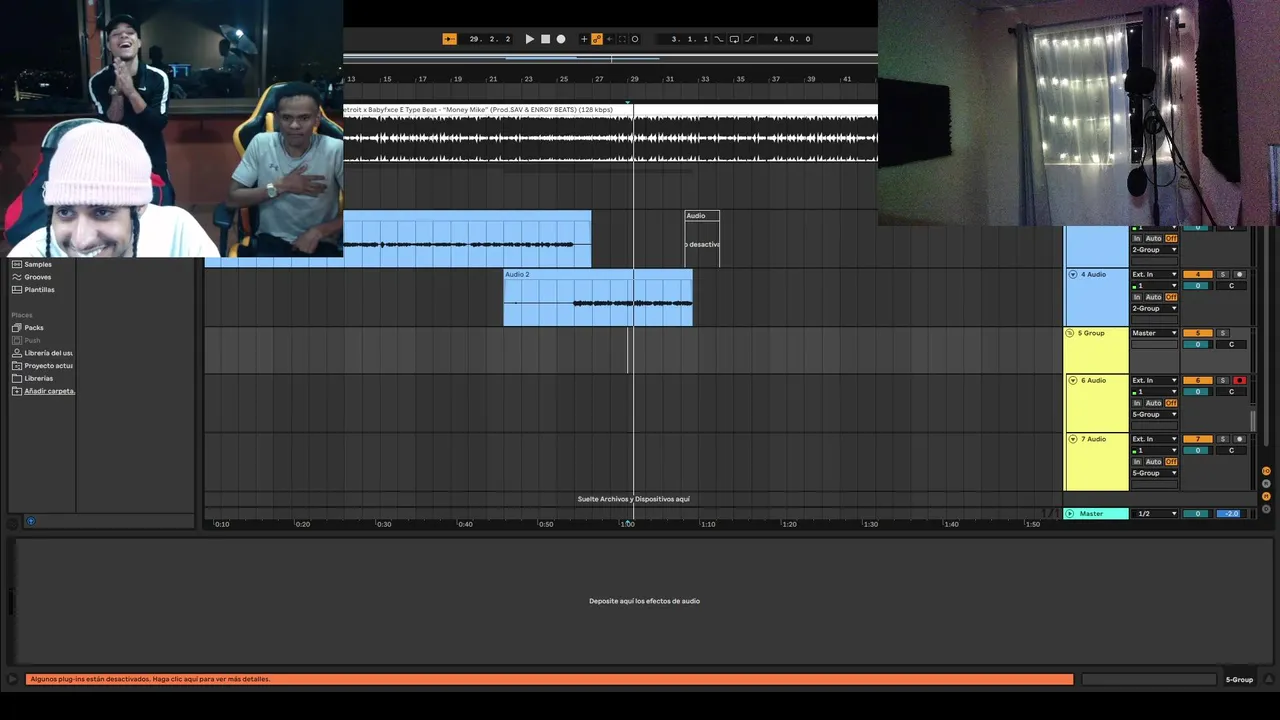Open Master track 1/2 output dropdown
1280x720 pixels.
[x=1155, y=513]
